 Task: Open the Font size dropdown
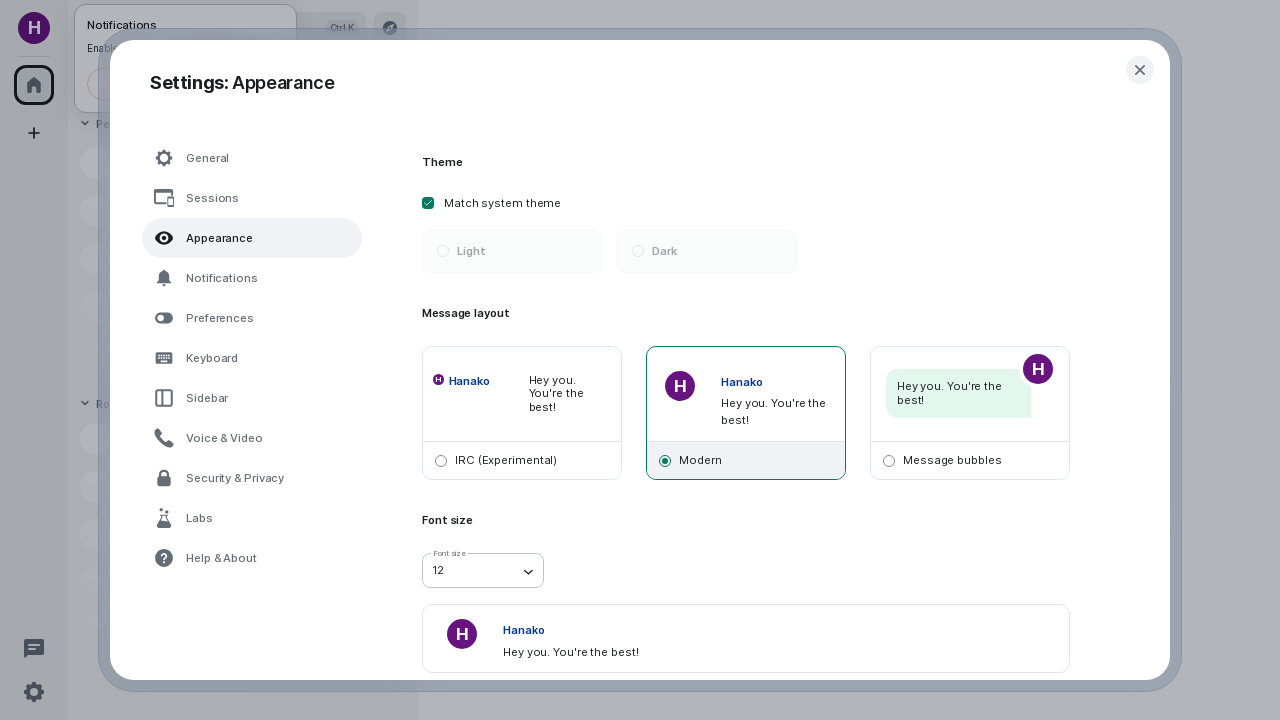pyautogui.click(x=483, y=571)
